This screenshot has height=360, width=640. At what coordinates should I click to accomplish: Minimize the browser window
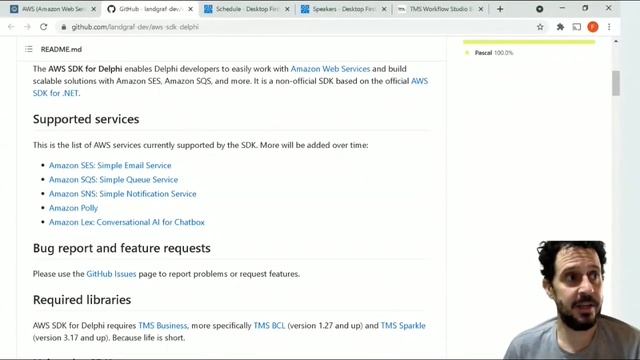point(562,8)
